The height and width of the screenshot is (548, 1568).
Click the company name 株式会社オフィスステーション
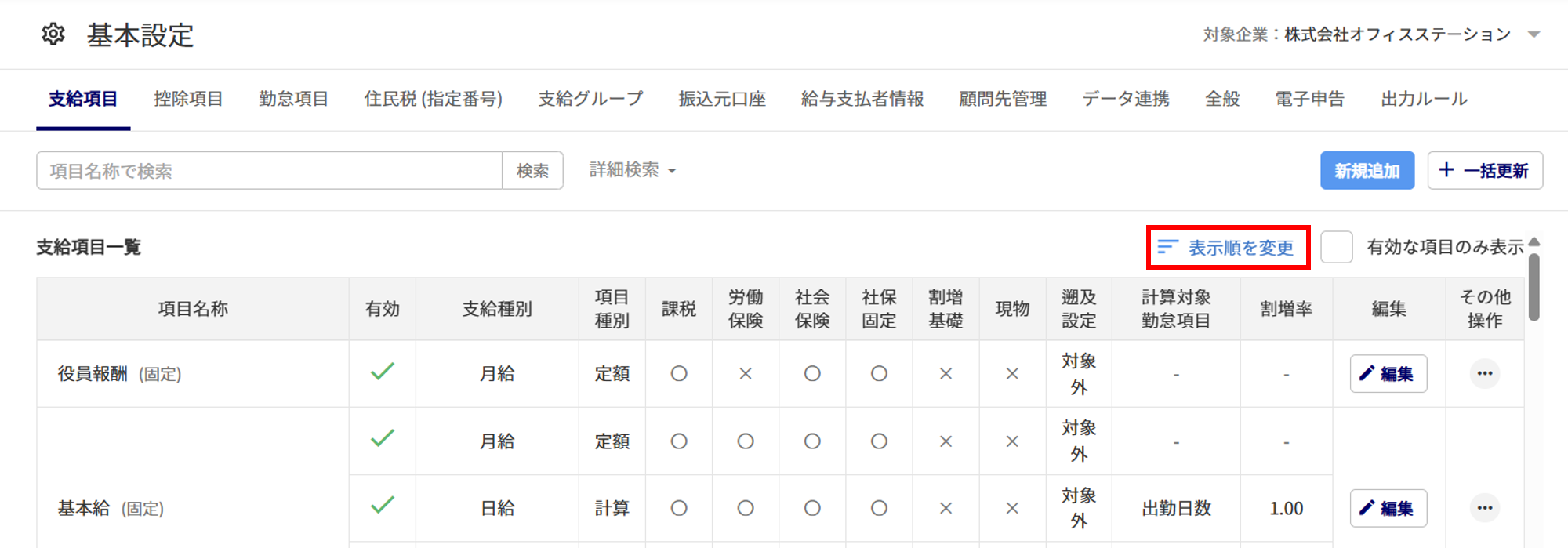(x=1398, y=34)
